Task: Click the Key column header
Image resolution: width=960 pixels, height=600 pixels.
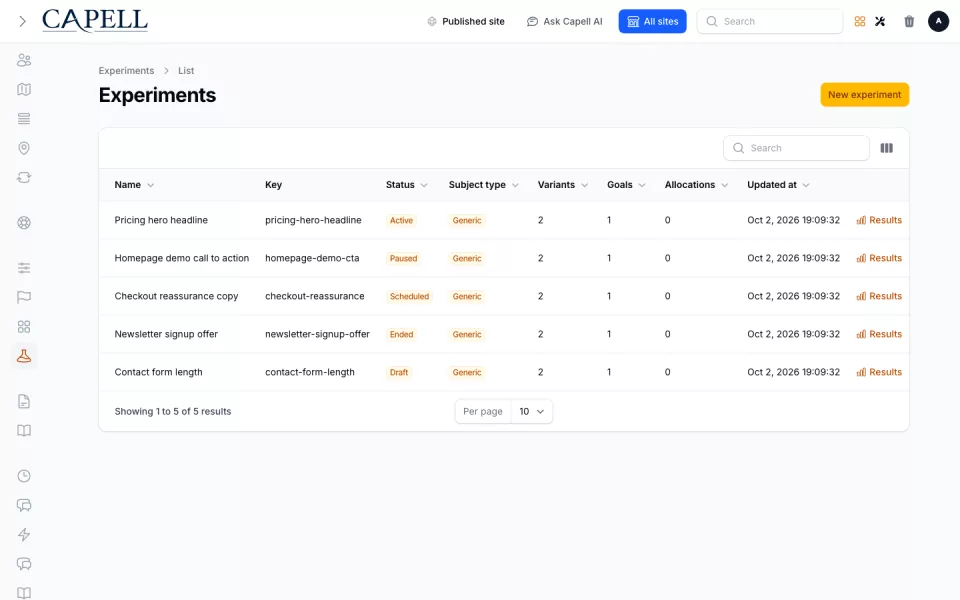Action: click(274, 185)
